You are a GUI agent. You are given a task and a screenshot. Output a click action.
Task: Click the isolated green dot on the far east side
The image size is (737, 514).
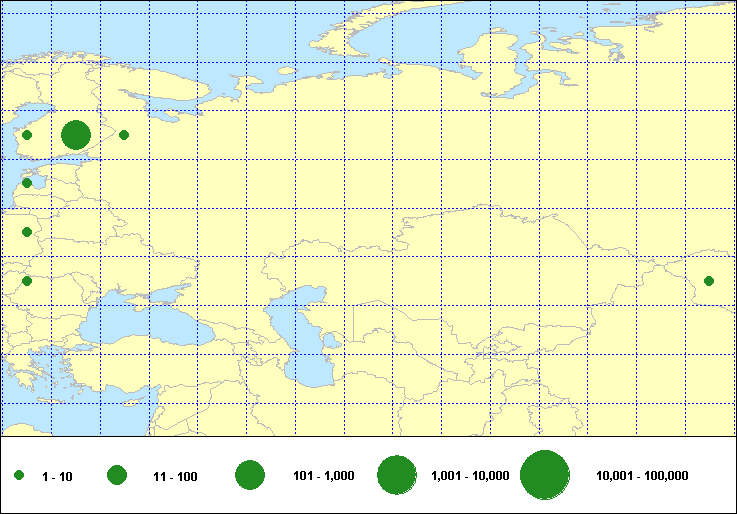tap(709, 281)
